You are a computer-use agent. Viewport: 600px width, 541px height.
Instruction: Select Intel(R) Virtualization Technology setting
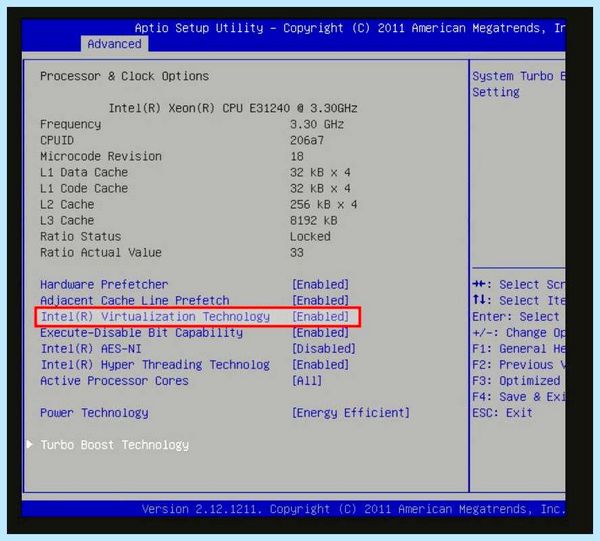tap(155, 317)
